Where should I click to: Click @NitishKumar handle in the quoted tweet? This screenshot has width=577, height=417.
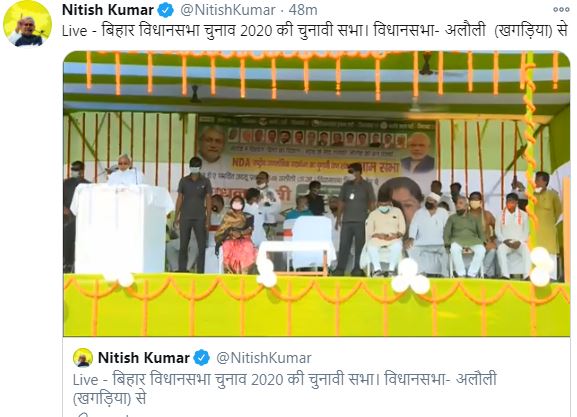pos(263,358)
